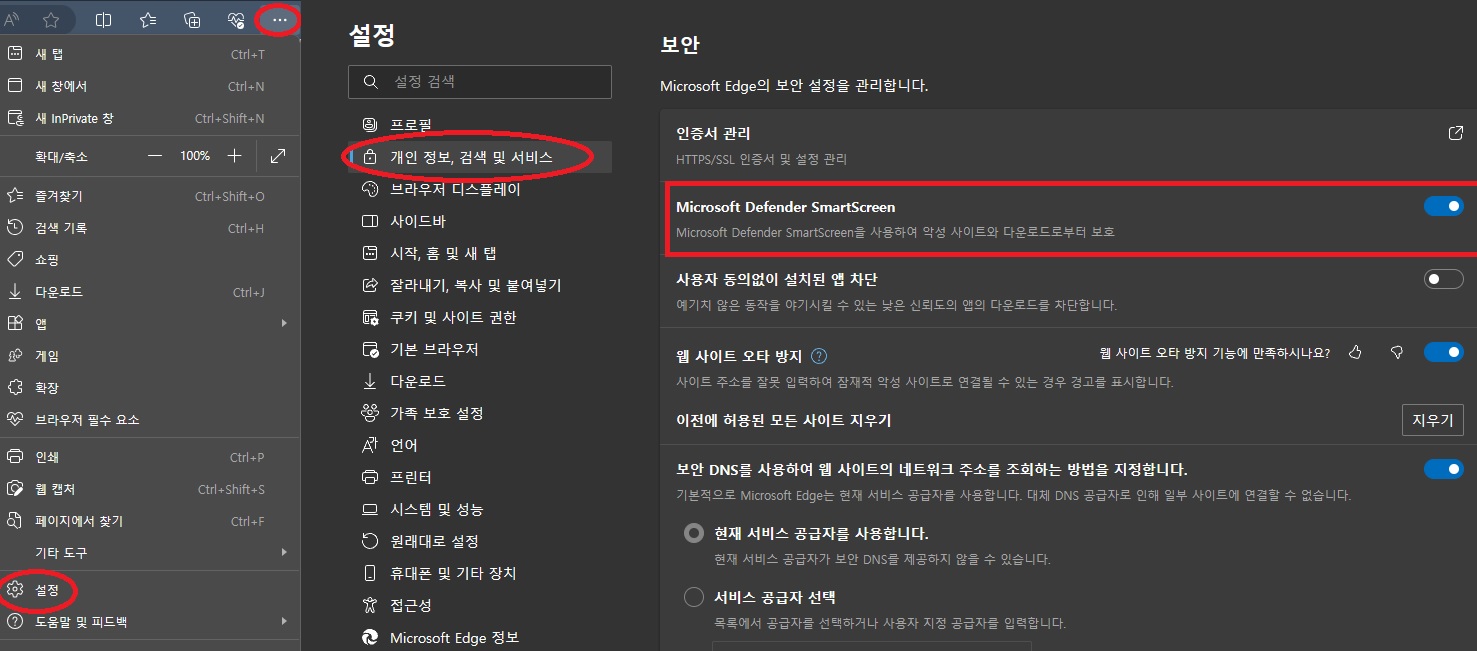Screen dimensions: 1477x651
Task: Toggle 보안 DNS switch
Action: coord(1443,469)
